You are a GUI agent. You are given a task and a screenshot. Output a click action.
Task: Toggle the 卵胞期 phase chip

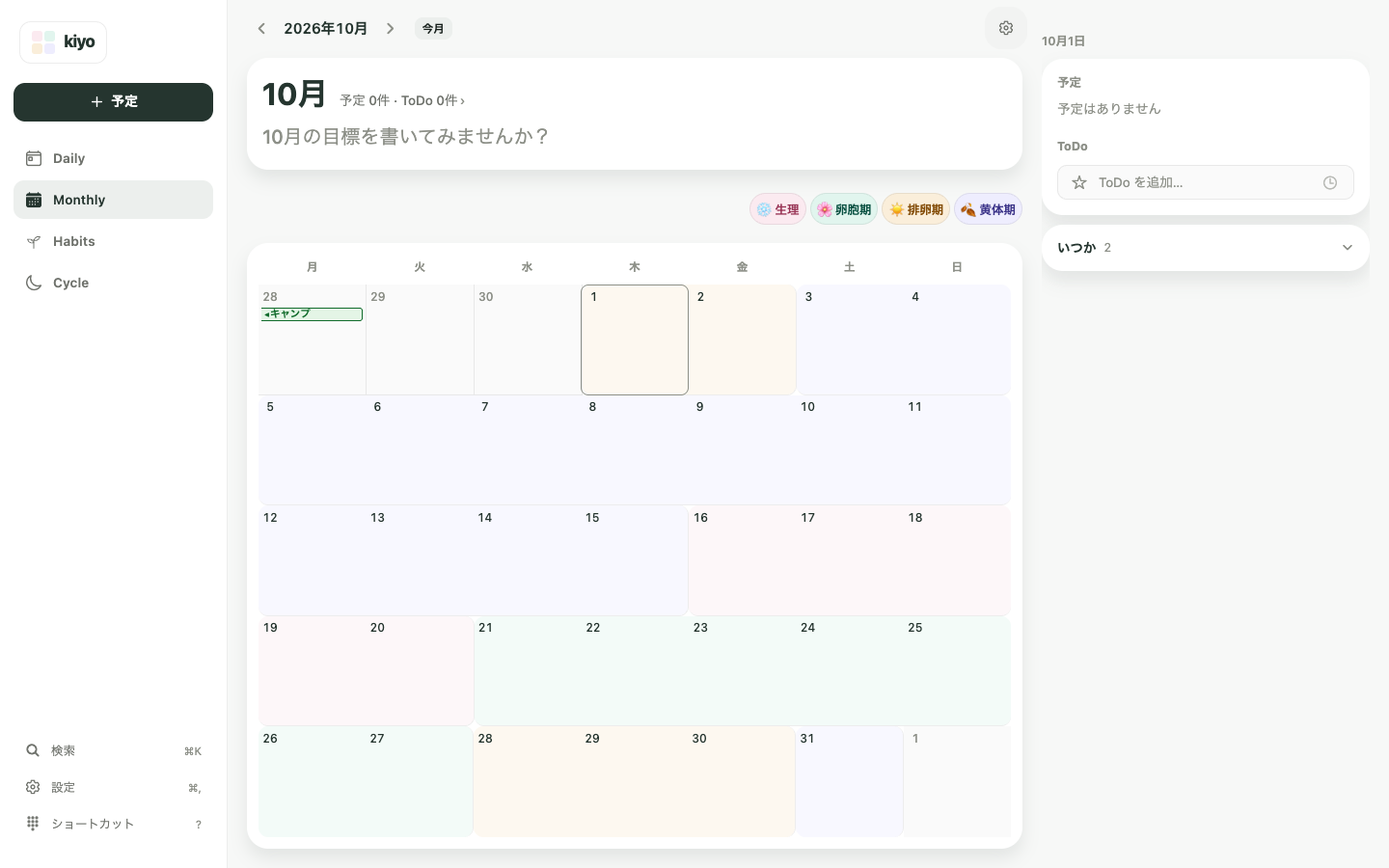(x=844, y=209)
